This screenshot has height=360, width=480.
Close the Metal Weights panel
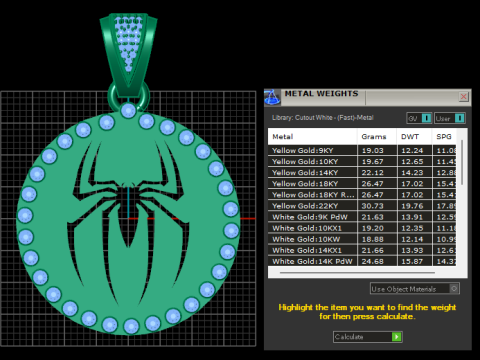(x=464, y=97)
